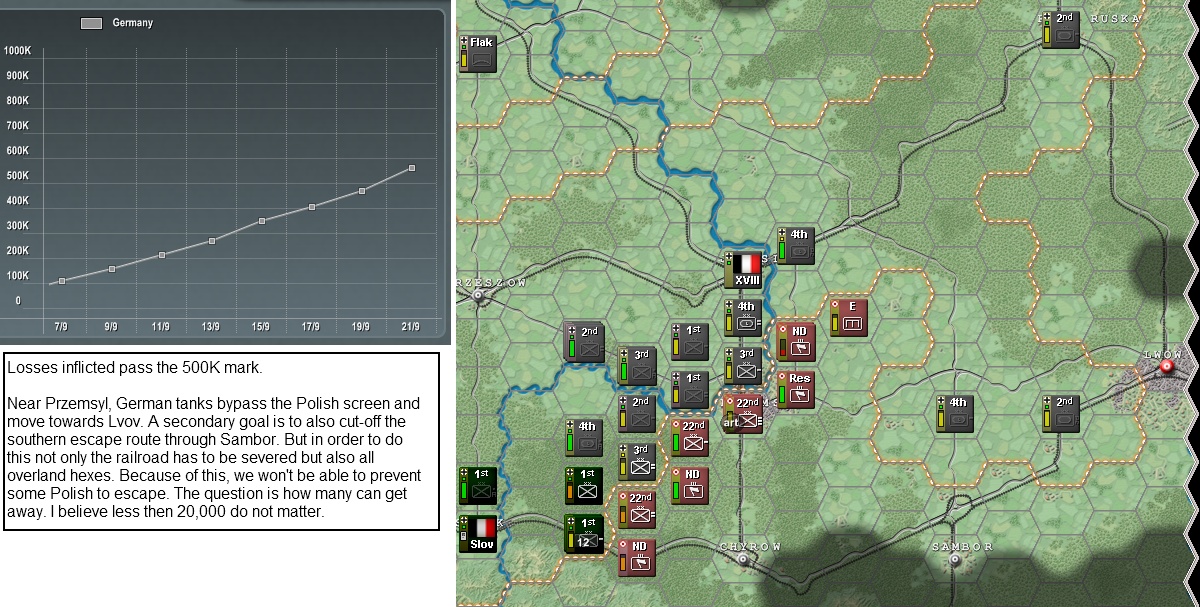Click the 13/9 data point on losses graph

pyautogui.click(x=212, y=241)
